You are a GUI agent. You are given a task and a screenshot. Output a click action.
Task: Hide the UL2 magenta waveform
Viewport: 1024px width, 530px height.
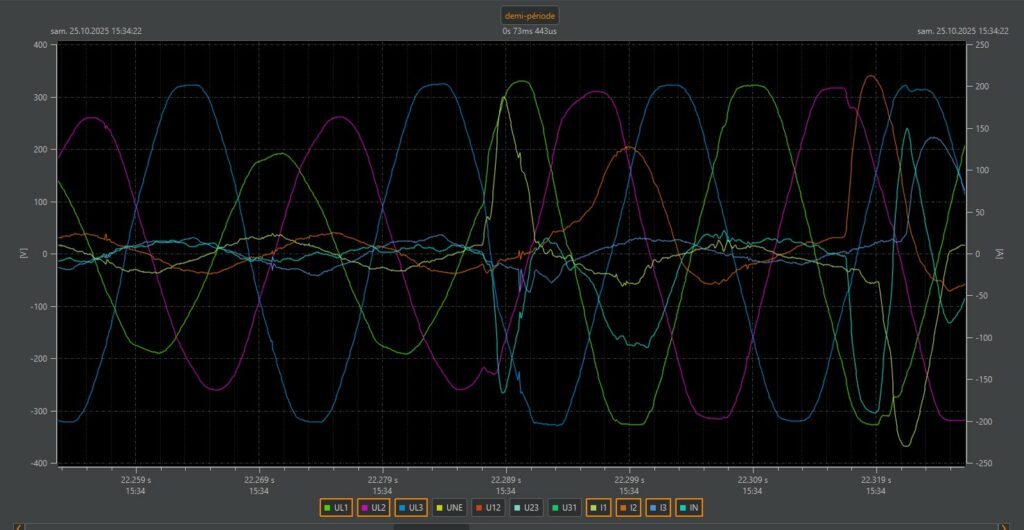(x=374, y=508)
